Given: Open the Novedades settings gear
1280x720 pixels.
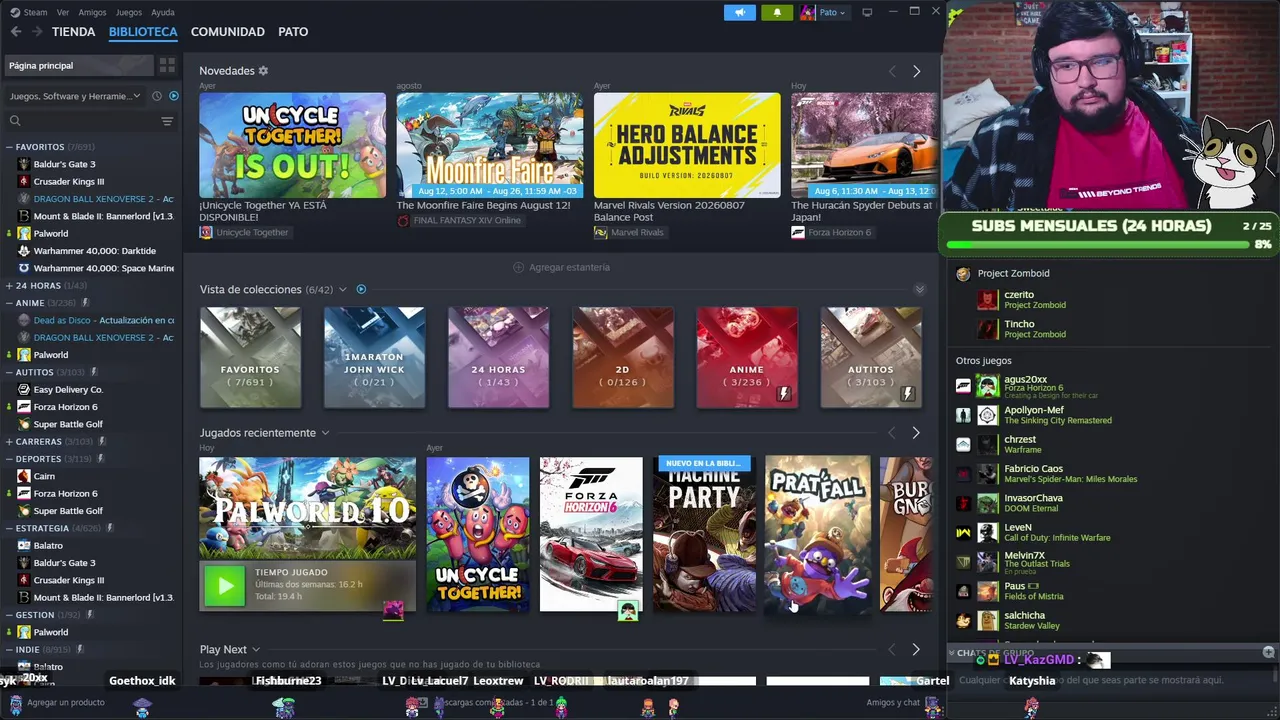Looking at the screenshot, I should point(263,71).
